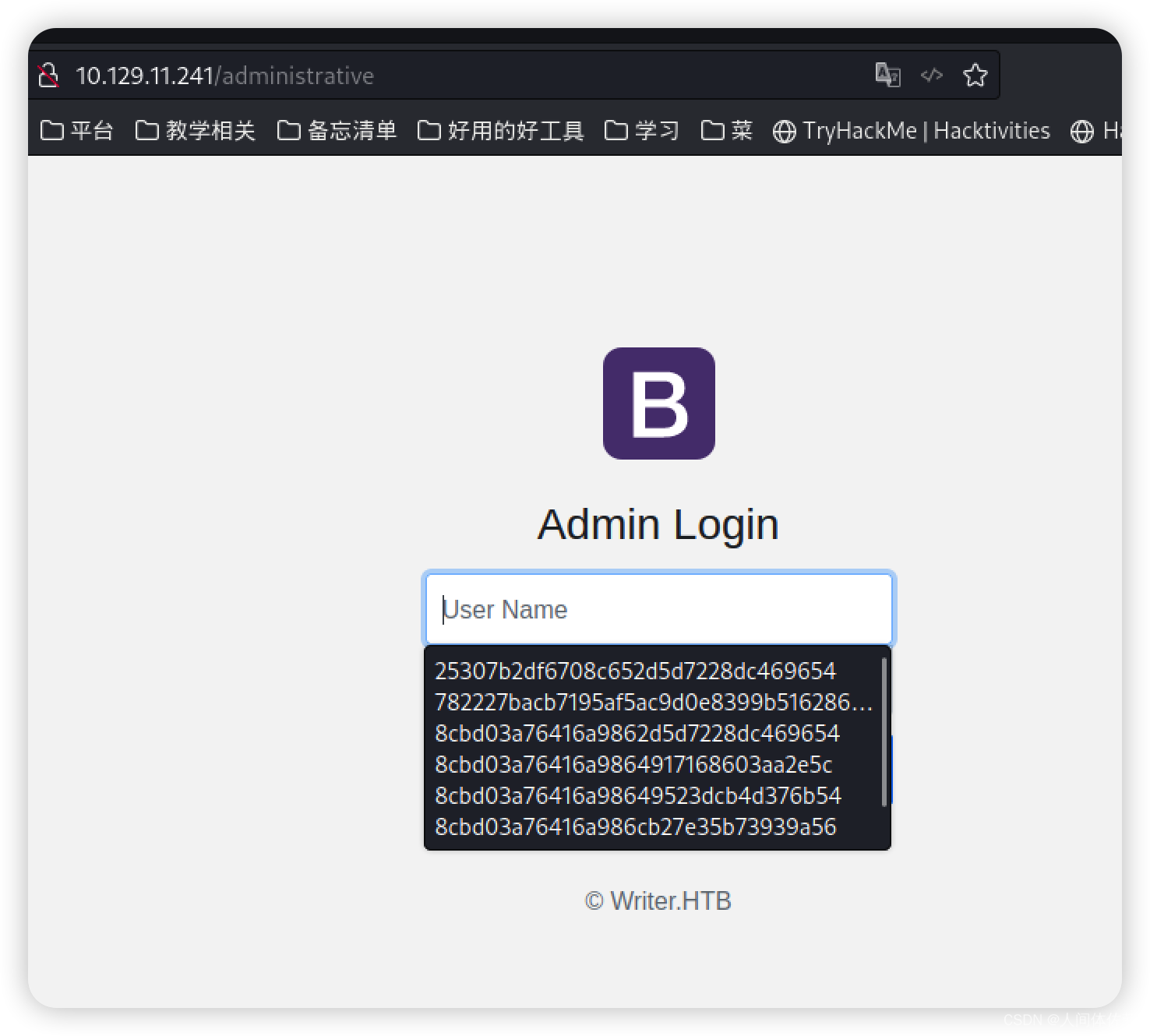Viewport: 1150px width, 1036px height.
Task: Click the code view icon in address bar
Action: (x=932, y=75)
